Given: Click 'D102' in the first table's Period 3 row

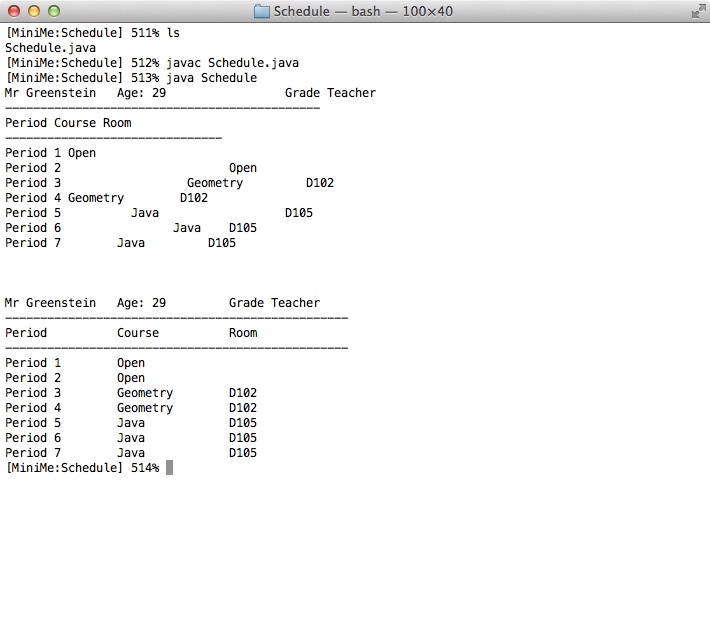Looking at the screenshot, I should point(319,183).
